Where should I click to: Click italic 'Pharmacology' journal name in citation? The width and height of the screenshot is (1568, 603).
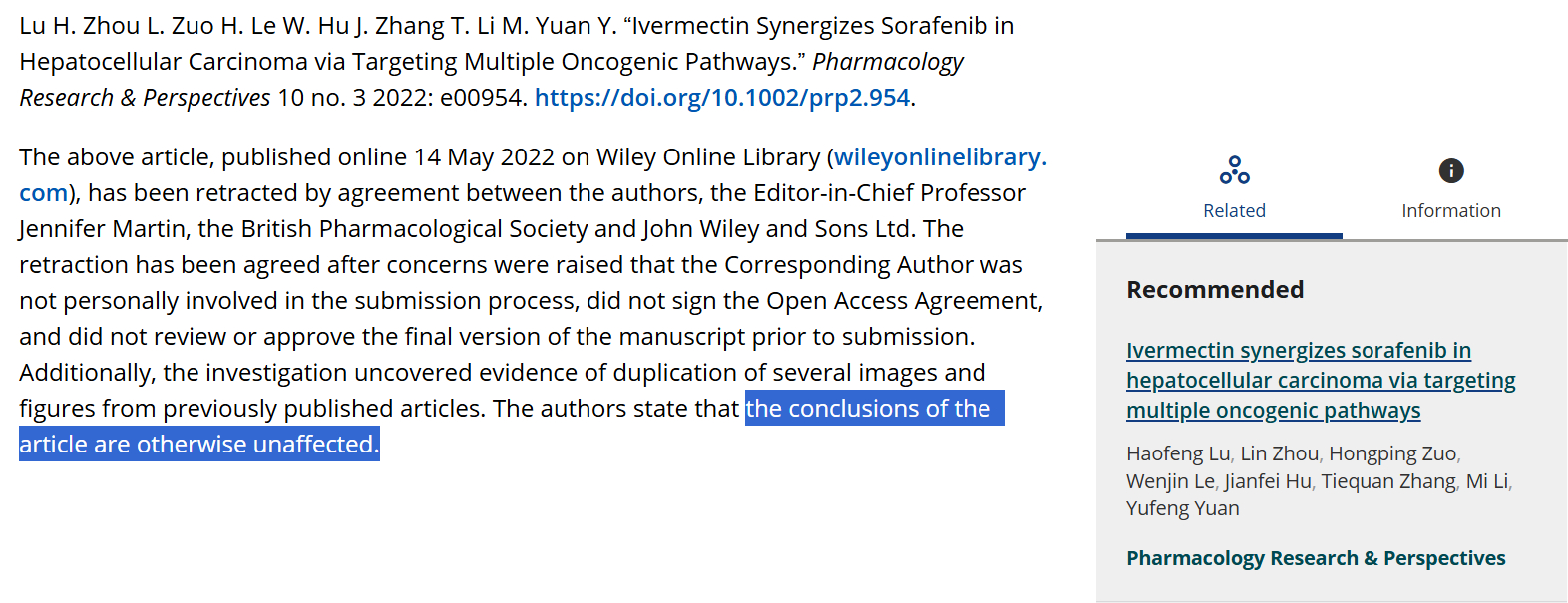click(888, 62)
